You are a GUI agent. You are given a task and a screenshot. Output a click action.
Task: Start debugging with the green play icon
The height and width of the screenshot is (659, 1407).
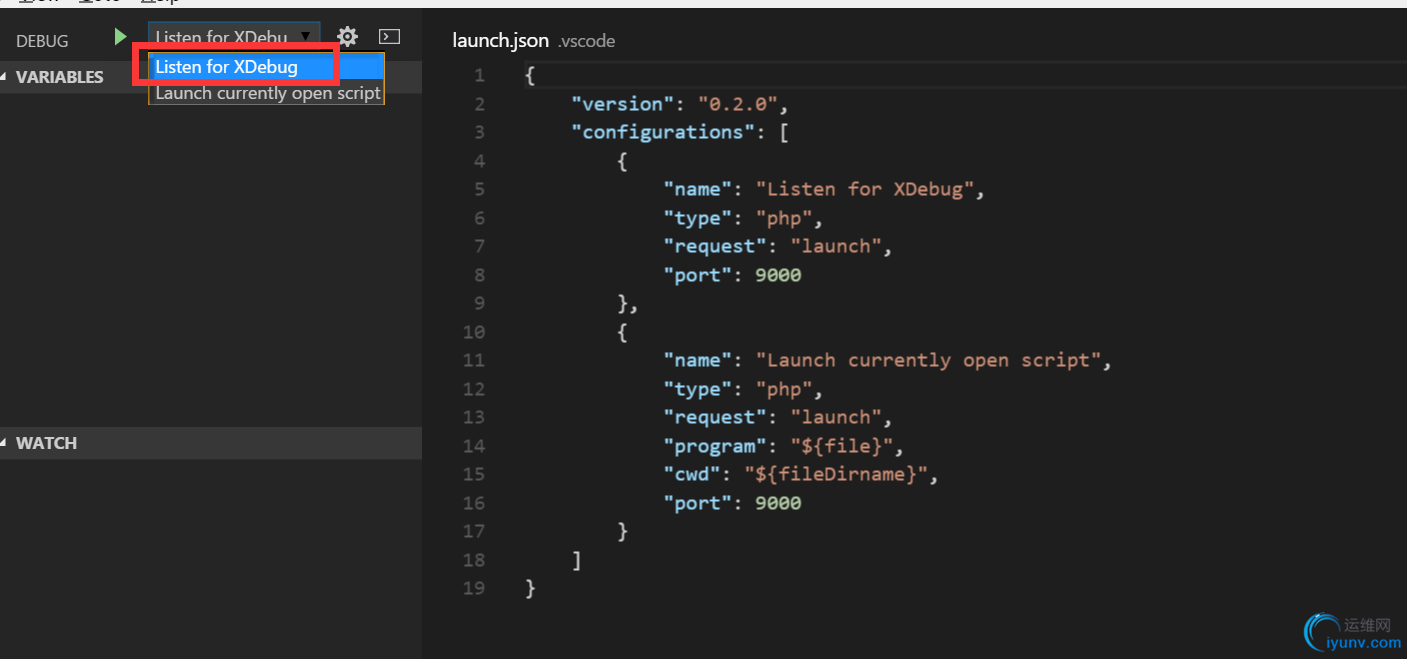coord(120,38)
